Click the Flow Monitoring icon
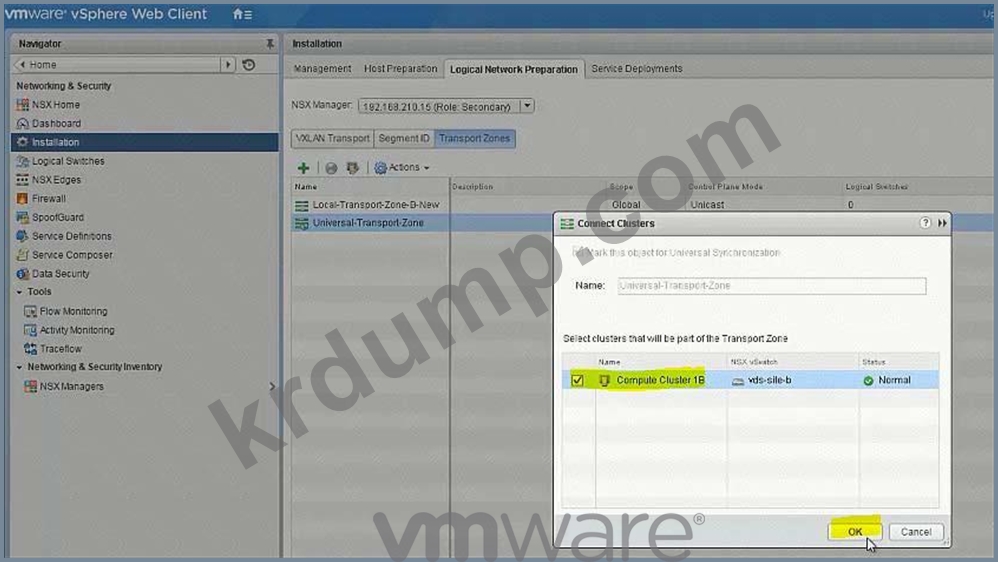This screenshot has height=562, width=998. point(30,311)
